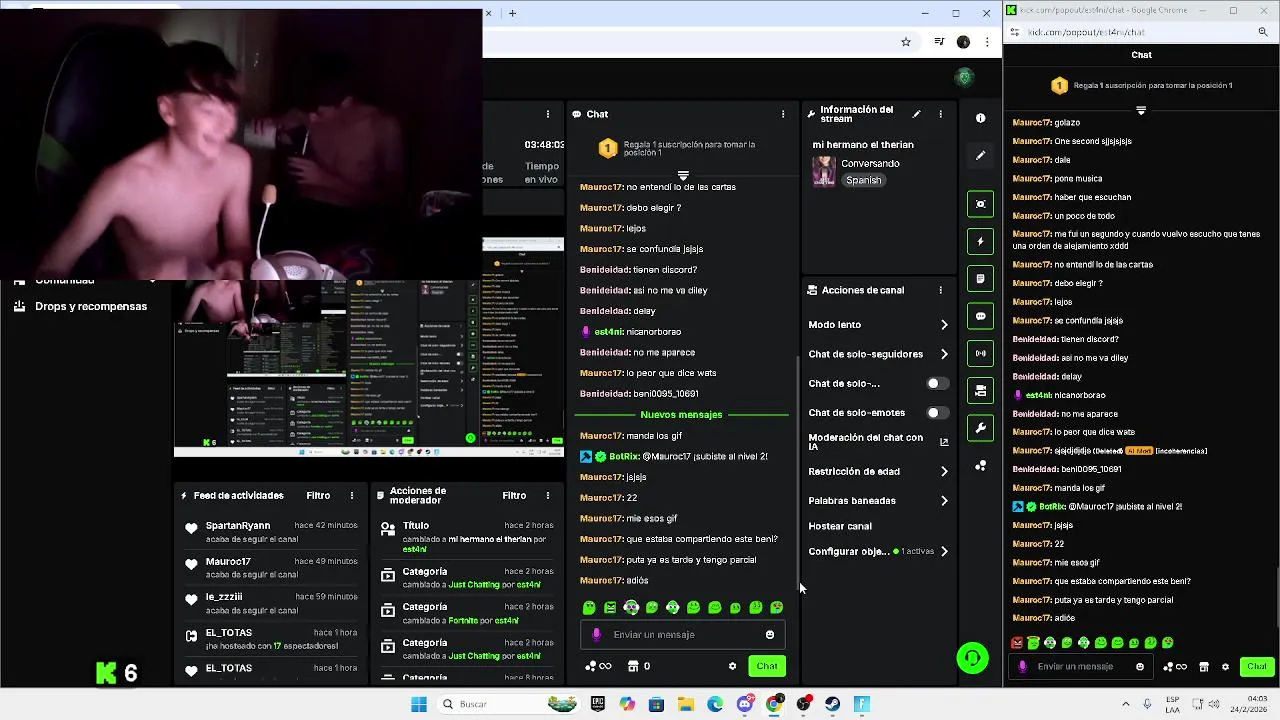Open Drops y recompensas menu item
This screenshot has height=720, width=1280.
tap(90, 306)
